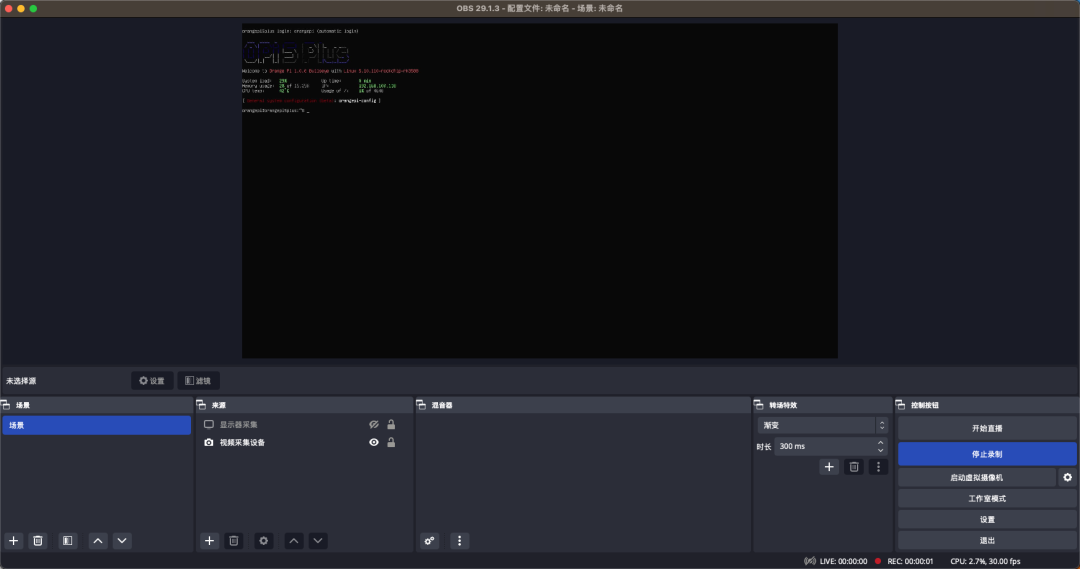Open virtual camera settings gear icon

click(1068, 477)
